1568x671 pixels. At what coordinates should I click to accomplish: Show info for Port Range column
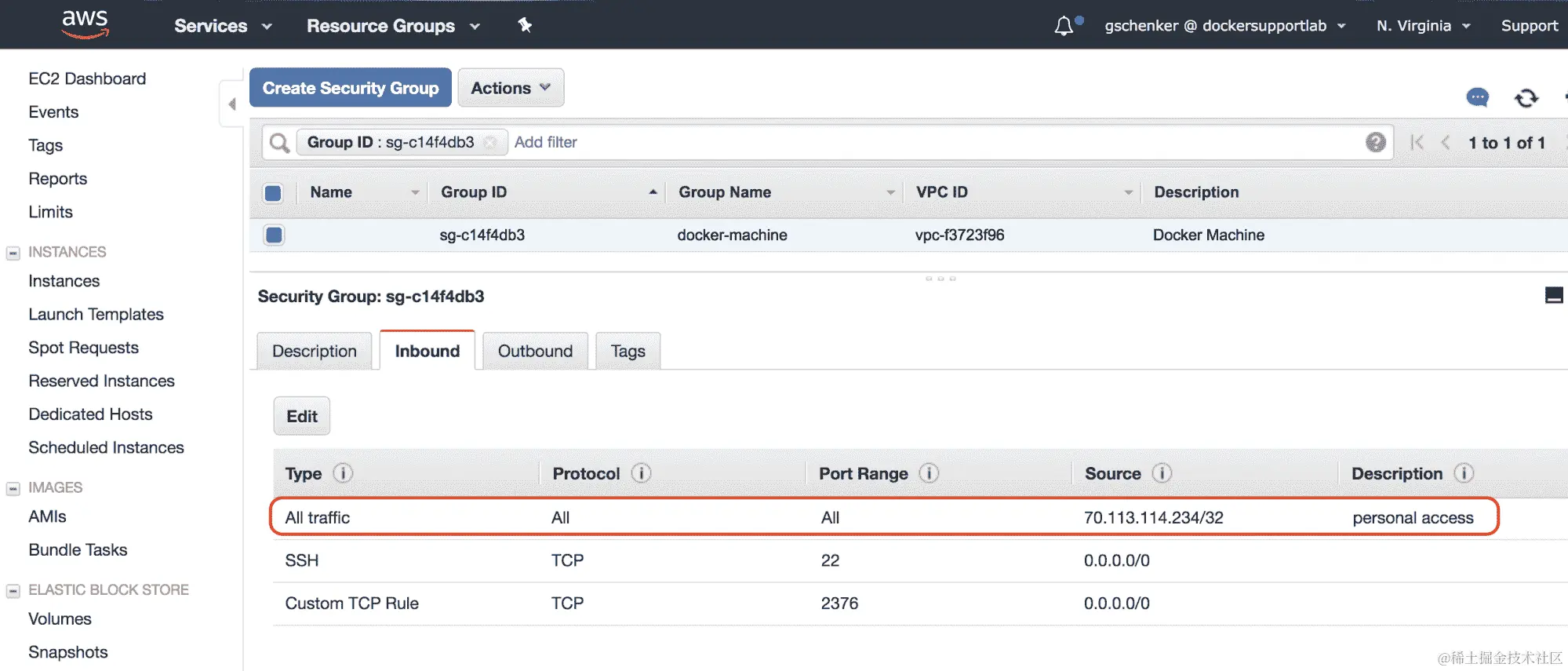coord(929,473)
